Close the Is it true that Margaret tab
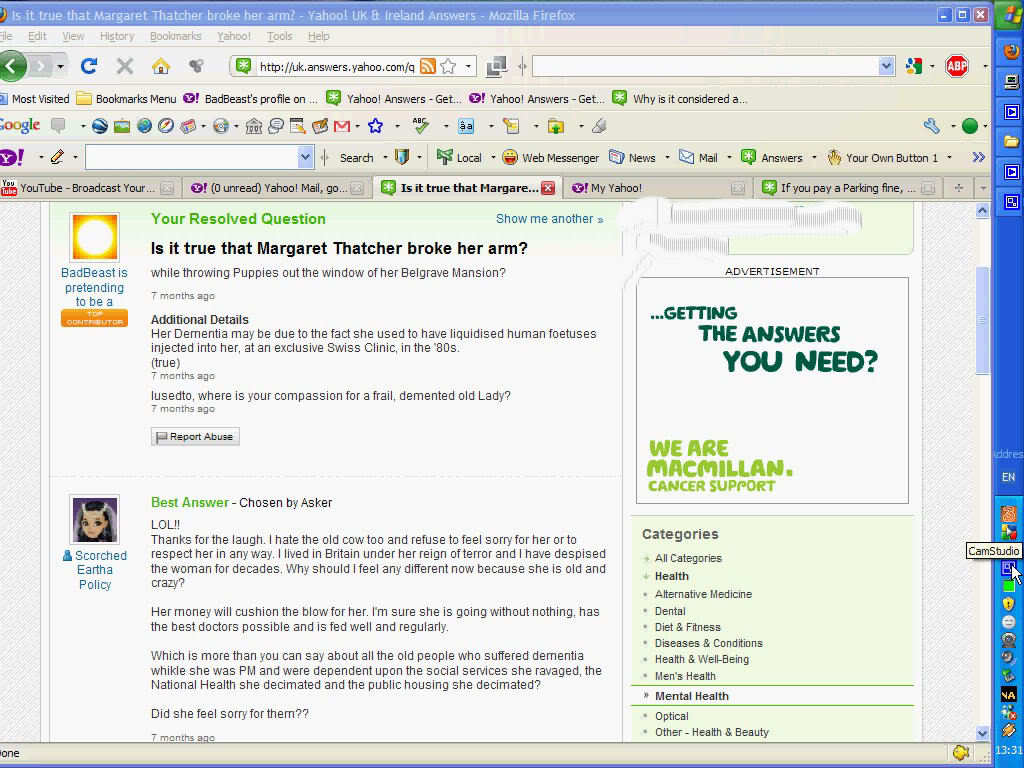Image resolution: width=1024 pixels, height=768 pixels. coord(548,188)
